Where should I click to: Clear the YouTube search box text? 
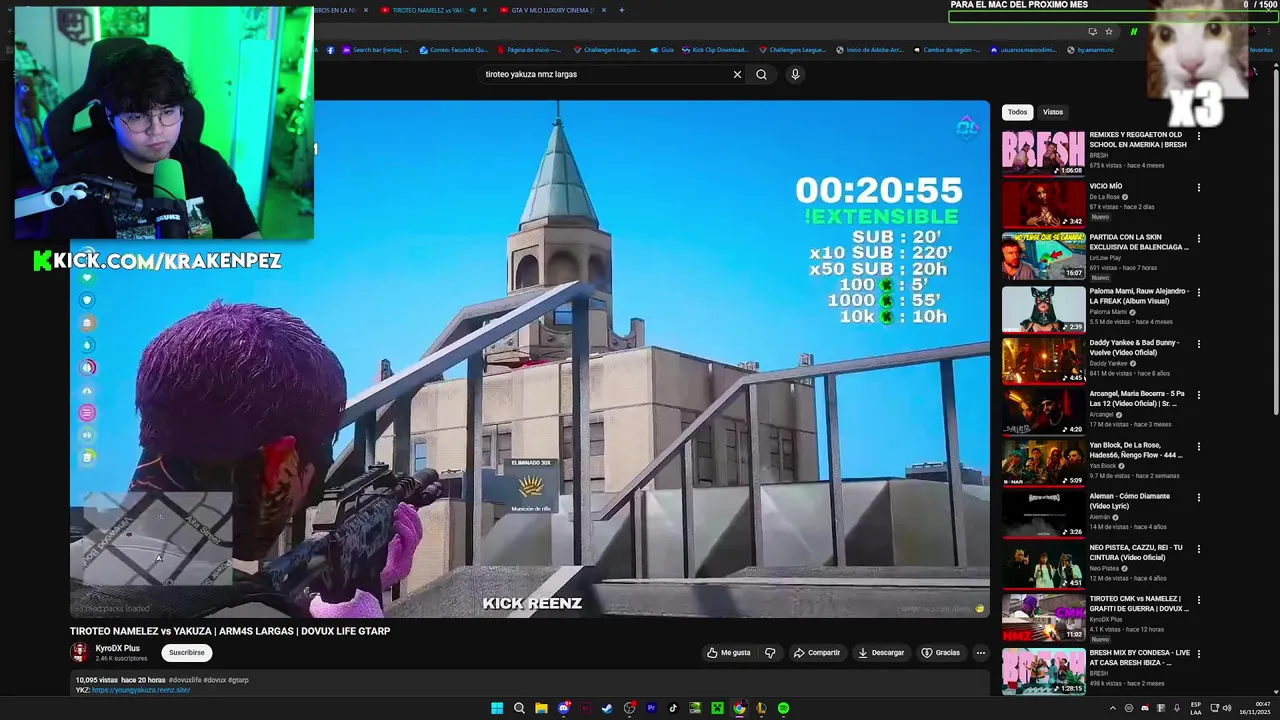point(737,74)
